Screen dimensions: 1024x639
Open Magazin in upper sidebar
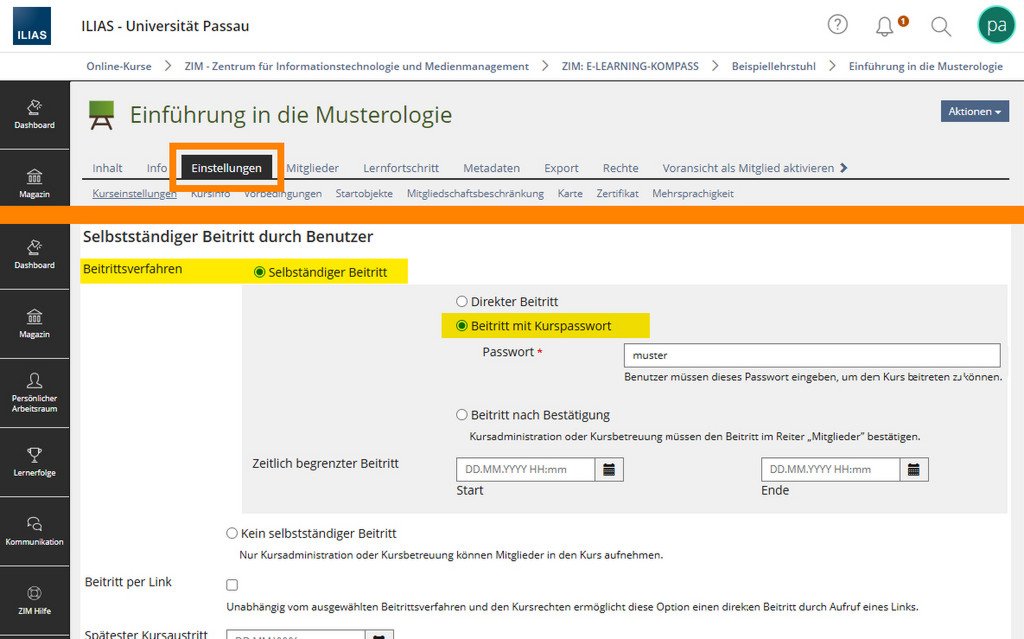click(x=35, y=184)
